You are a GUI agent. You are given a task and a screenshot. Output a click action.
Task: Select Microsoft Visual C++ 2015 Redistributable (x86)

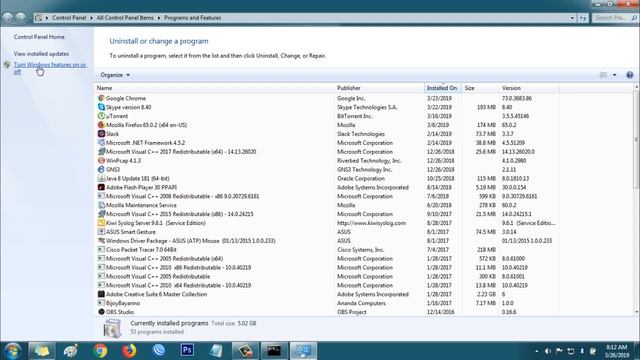click(x=327, y=214)
